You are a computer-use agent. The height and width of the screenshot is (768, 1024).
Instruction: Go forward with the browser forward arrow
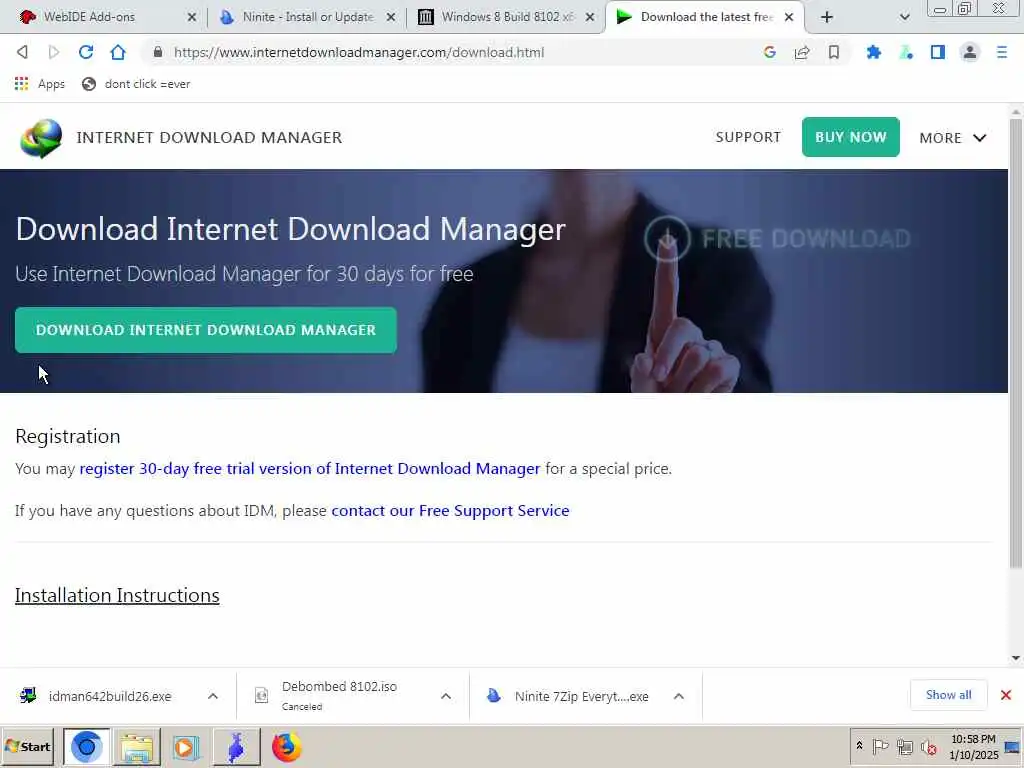[54, 52]
